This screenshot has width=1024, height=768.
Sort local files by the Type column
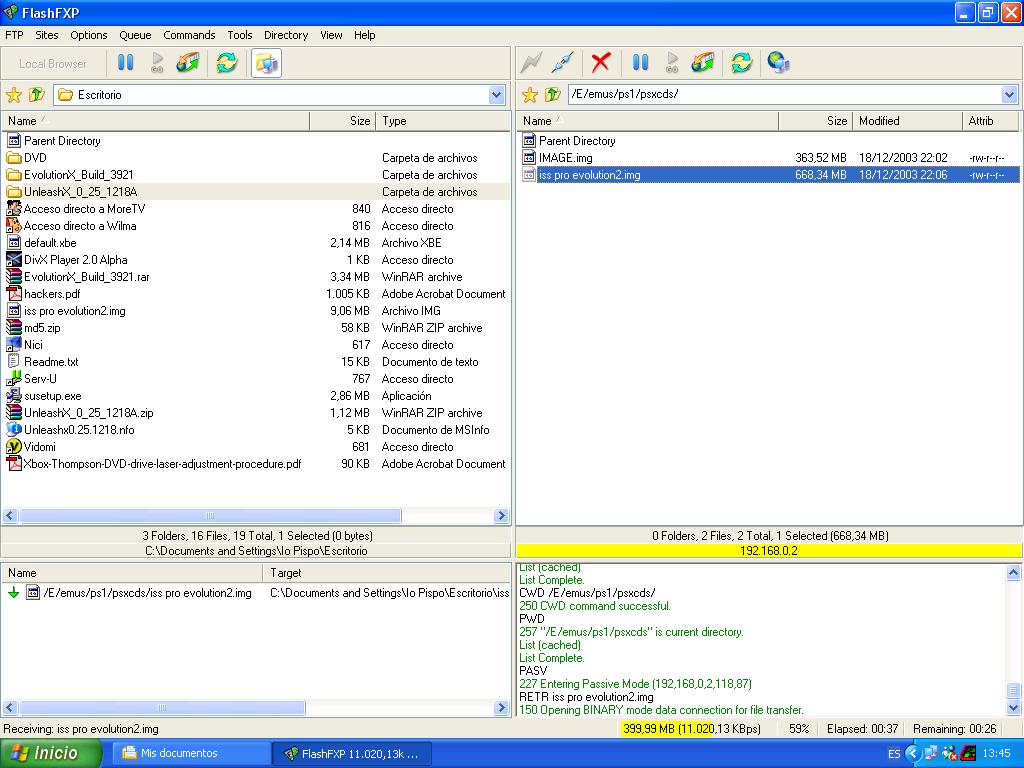pyautogui.click(x=443, y=121)
